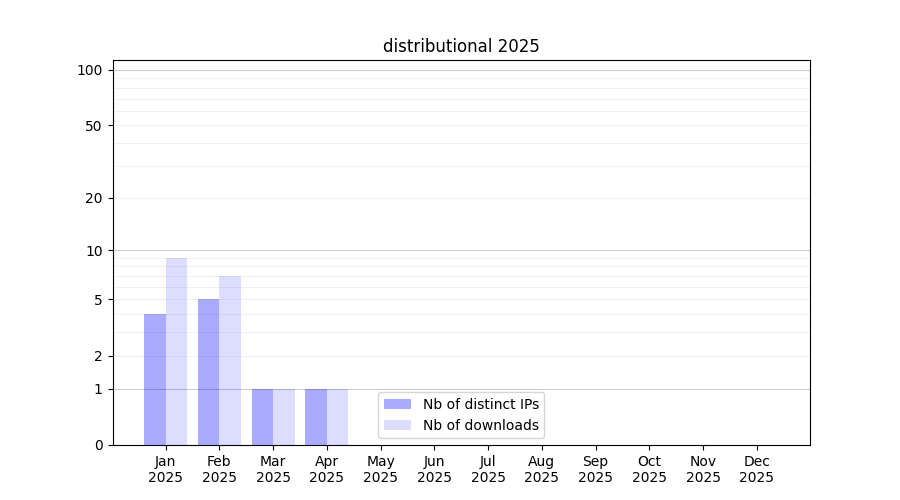Click the Mar 2025 distinct IPs bar
The width and height of the screenshot is (900, 500).
tap(262, 417)
